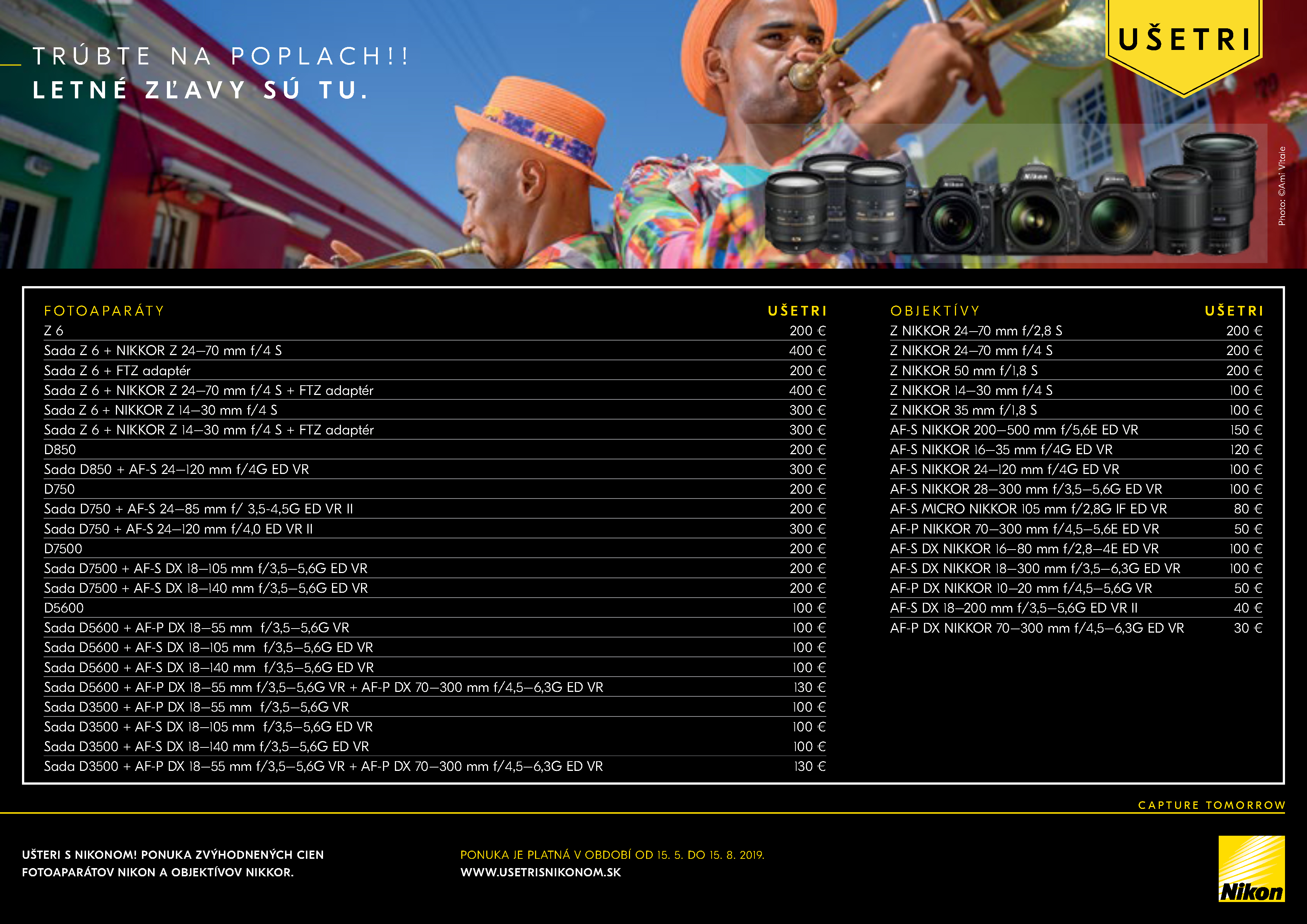Image resolution: width=1307 pixels, height=924 pixels.
Task: Click 'AF-P DX NIKKOR 70–300 mm f/4,5–6,3G ED VR' lens row
Action: 1076,628
